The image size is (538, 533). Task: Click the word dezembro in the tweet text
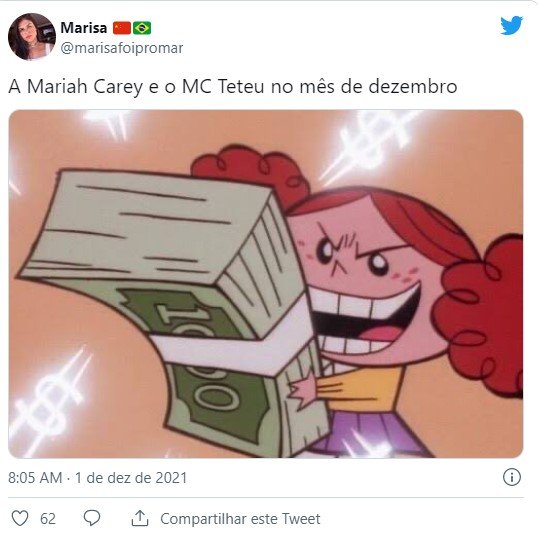coord(413,86)
